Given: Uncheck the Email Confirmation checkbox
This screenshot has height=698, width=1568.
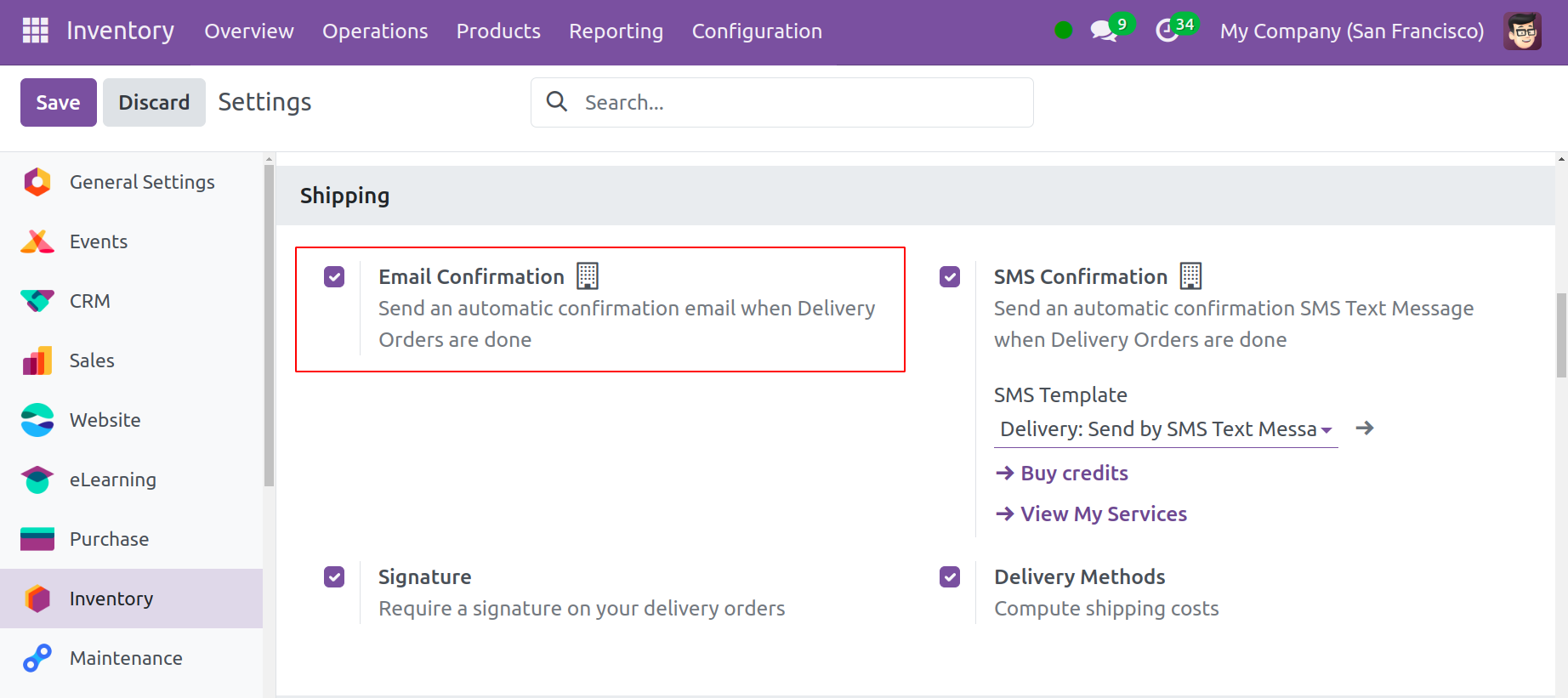Looking at the screenshot, I should 334,277.
